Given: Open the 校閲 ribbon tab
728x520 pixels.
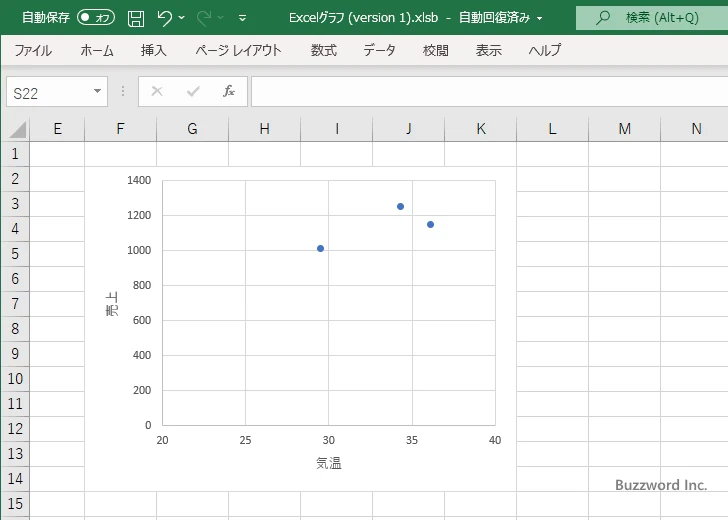Looking at the screenshot, I should pyautogui.click(x=436, y=50).
